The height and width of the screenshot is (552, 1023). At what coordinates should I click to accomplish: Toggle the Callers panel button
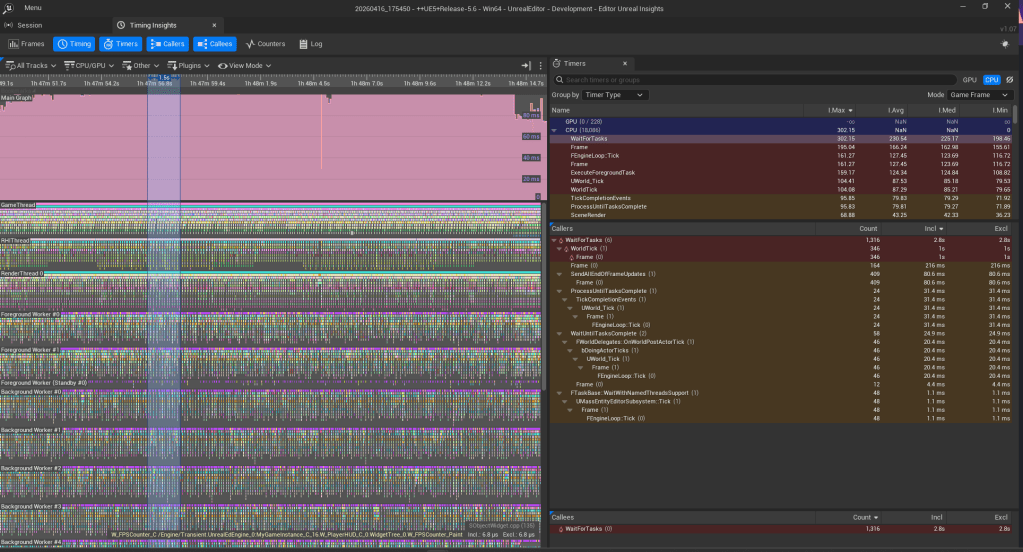coord(168,44)
